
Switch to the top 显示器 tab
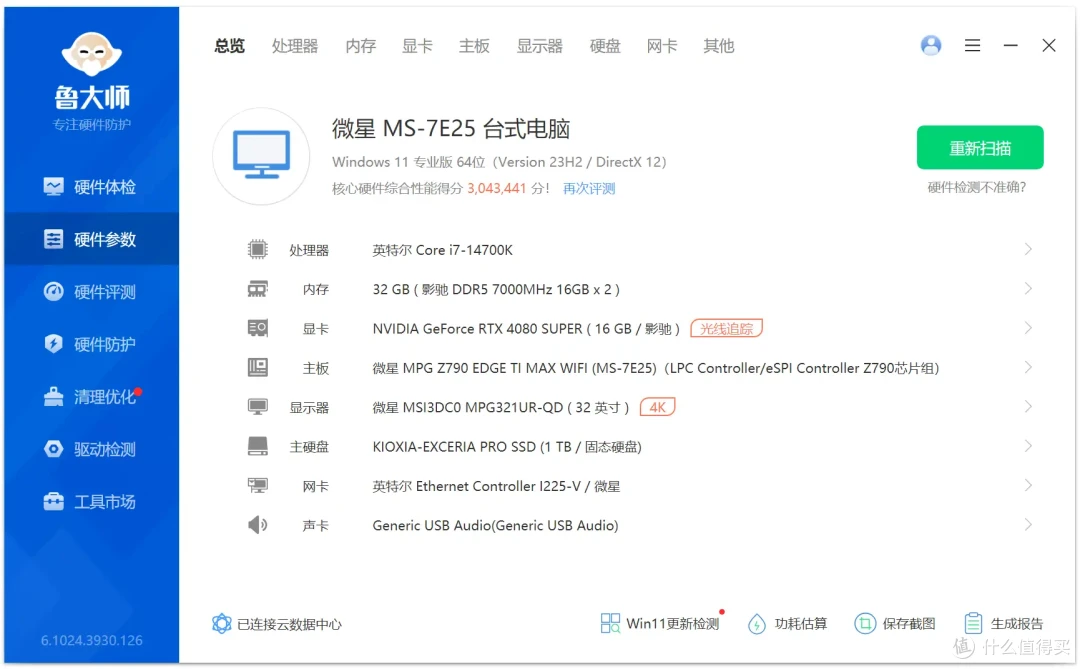point(540,45)
